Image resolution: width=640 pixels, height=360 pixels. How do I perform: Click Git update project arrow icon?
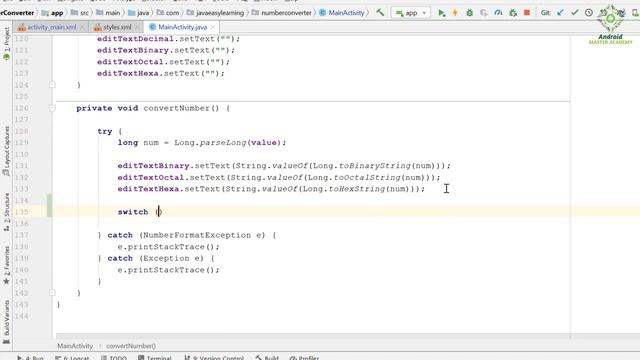(560, 13)
